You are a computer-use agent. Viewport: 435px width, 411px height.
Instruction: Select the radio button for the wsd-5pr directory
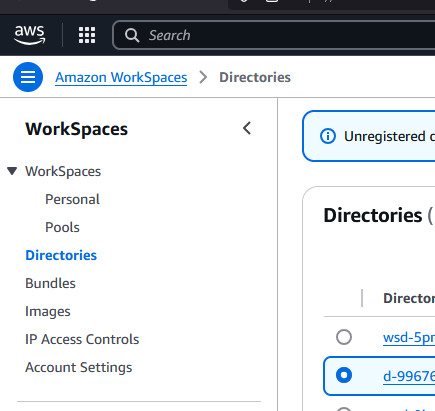point(344,337)
